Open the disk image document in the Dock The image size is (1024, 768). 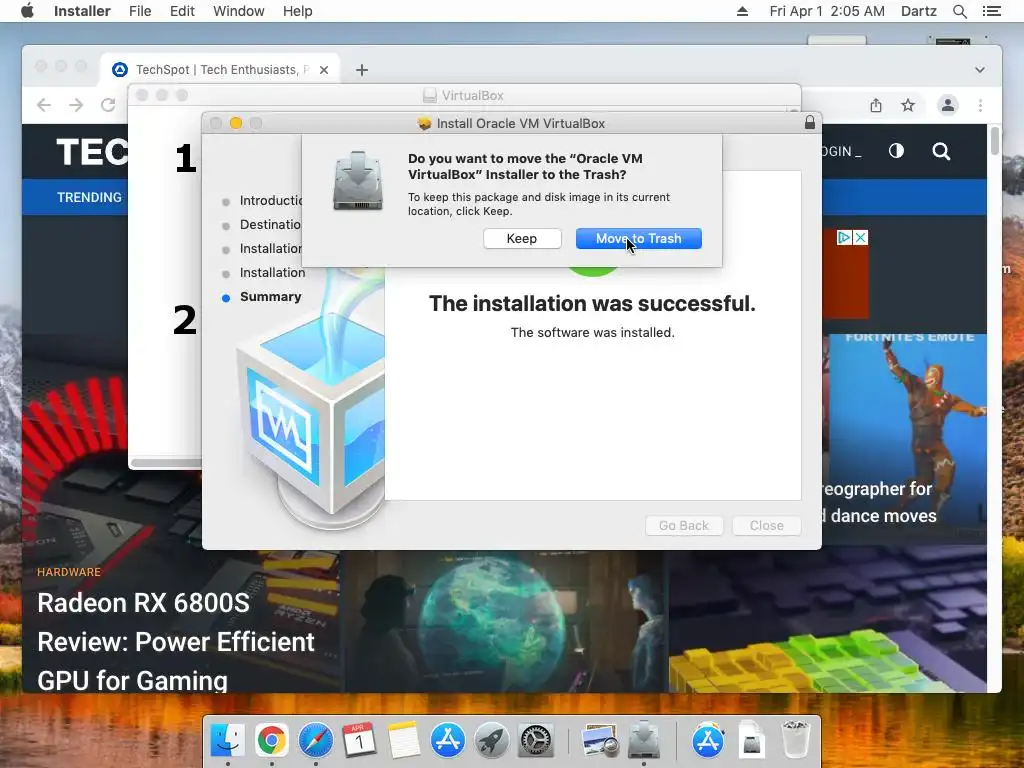(752, 741)
